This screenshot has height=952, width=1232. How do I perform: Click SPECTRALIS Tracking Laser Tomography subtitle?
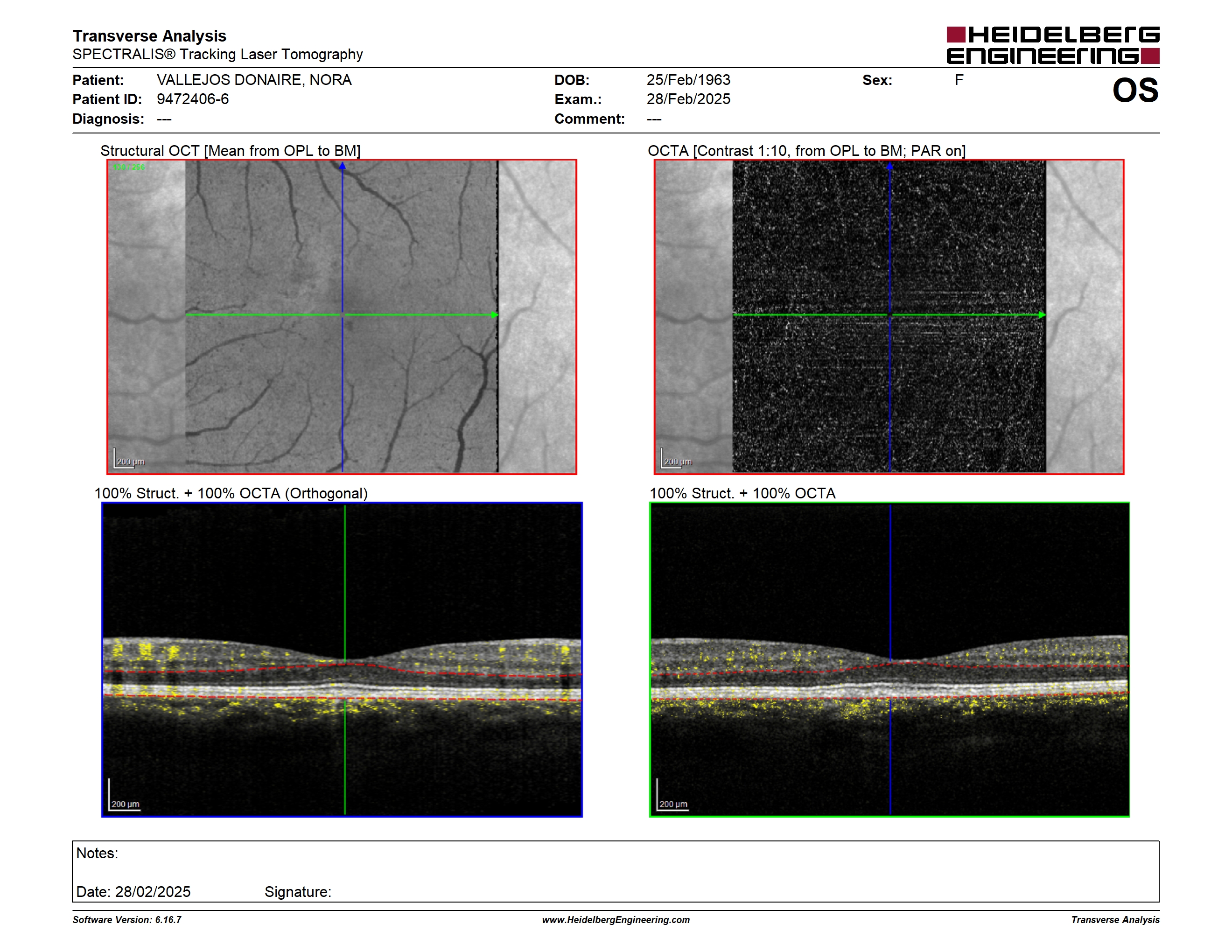click(218, 55)
